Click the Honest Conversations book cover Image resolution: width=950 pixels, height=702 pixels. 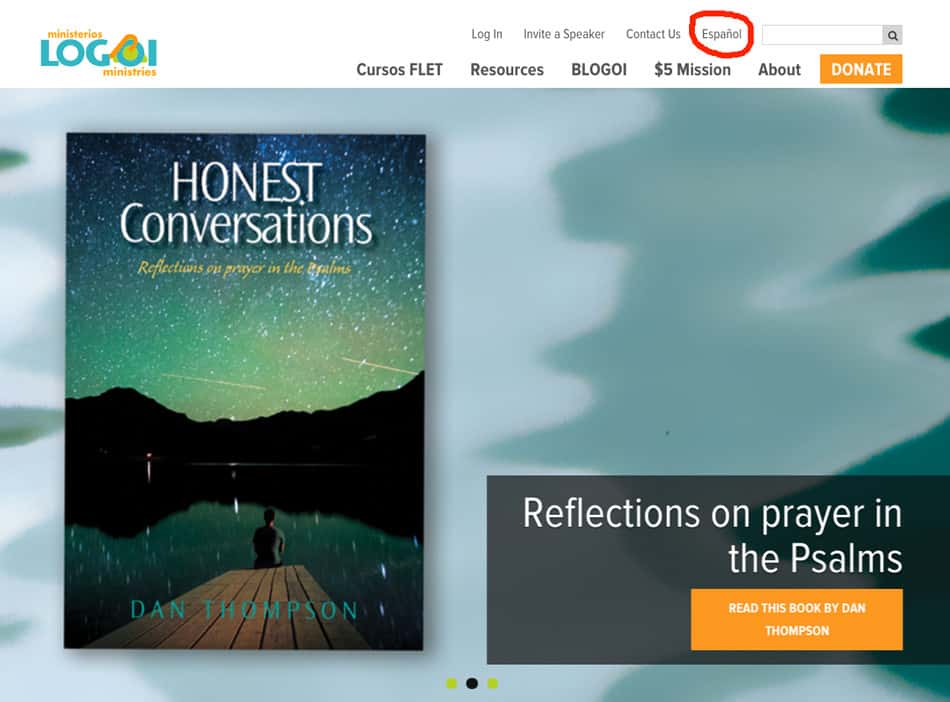(x=245, y=391)
